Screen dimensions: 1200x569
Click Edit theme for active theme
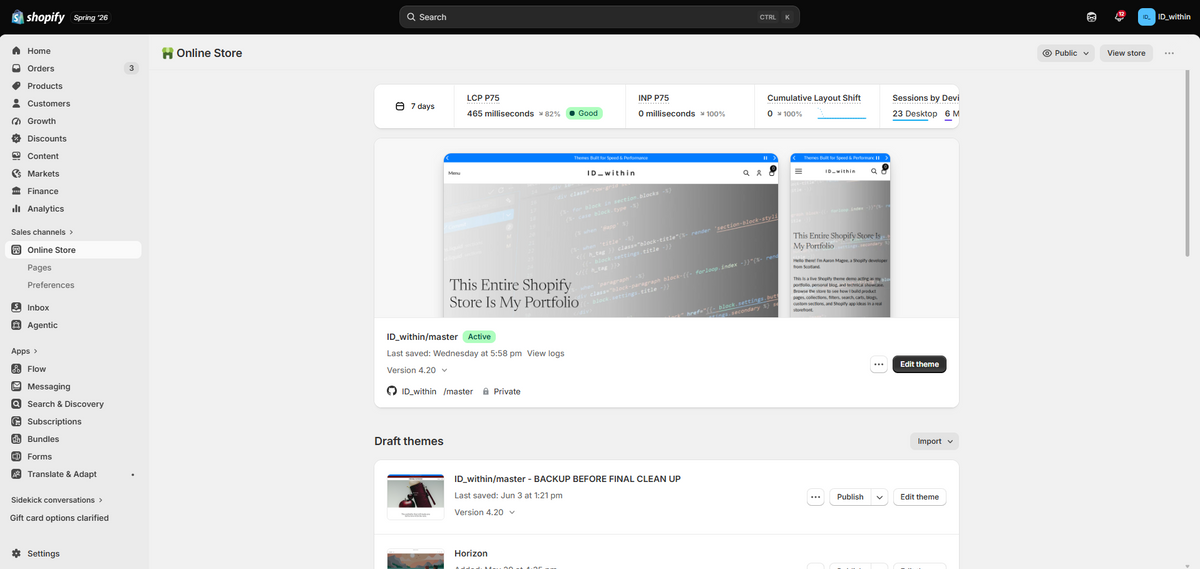tap(919, 365)
